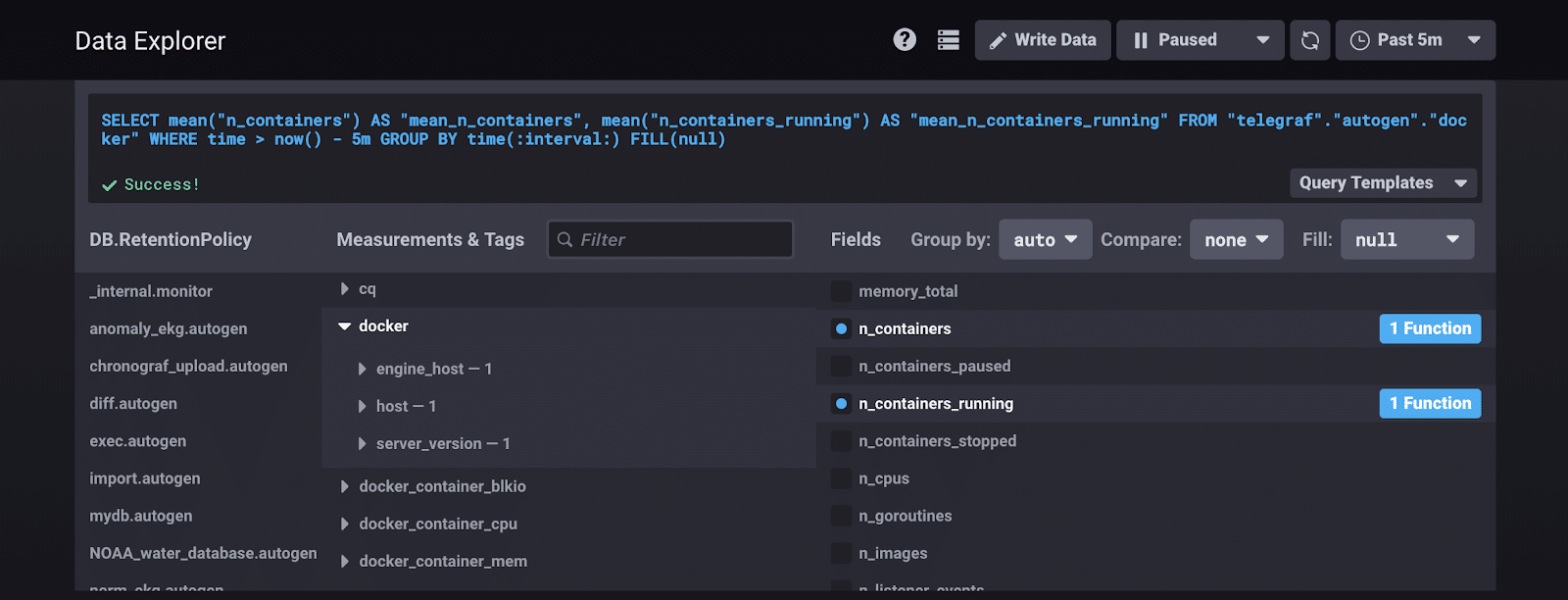
Task: Click the Filter measurements search field
Action: coord(670,239)
